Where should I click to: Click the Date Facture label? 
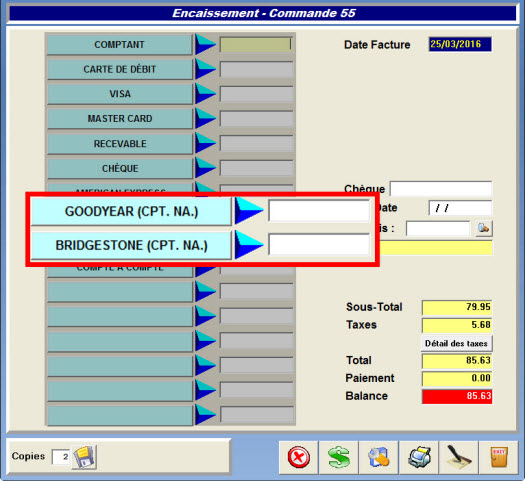click(x=377, y=45)
